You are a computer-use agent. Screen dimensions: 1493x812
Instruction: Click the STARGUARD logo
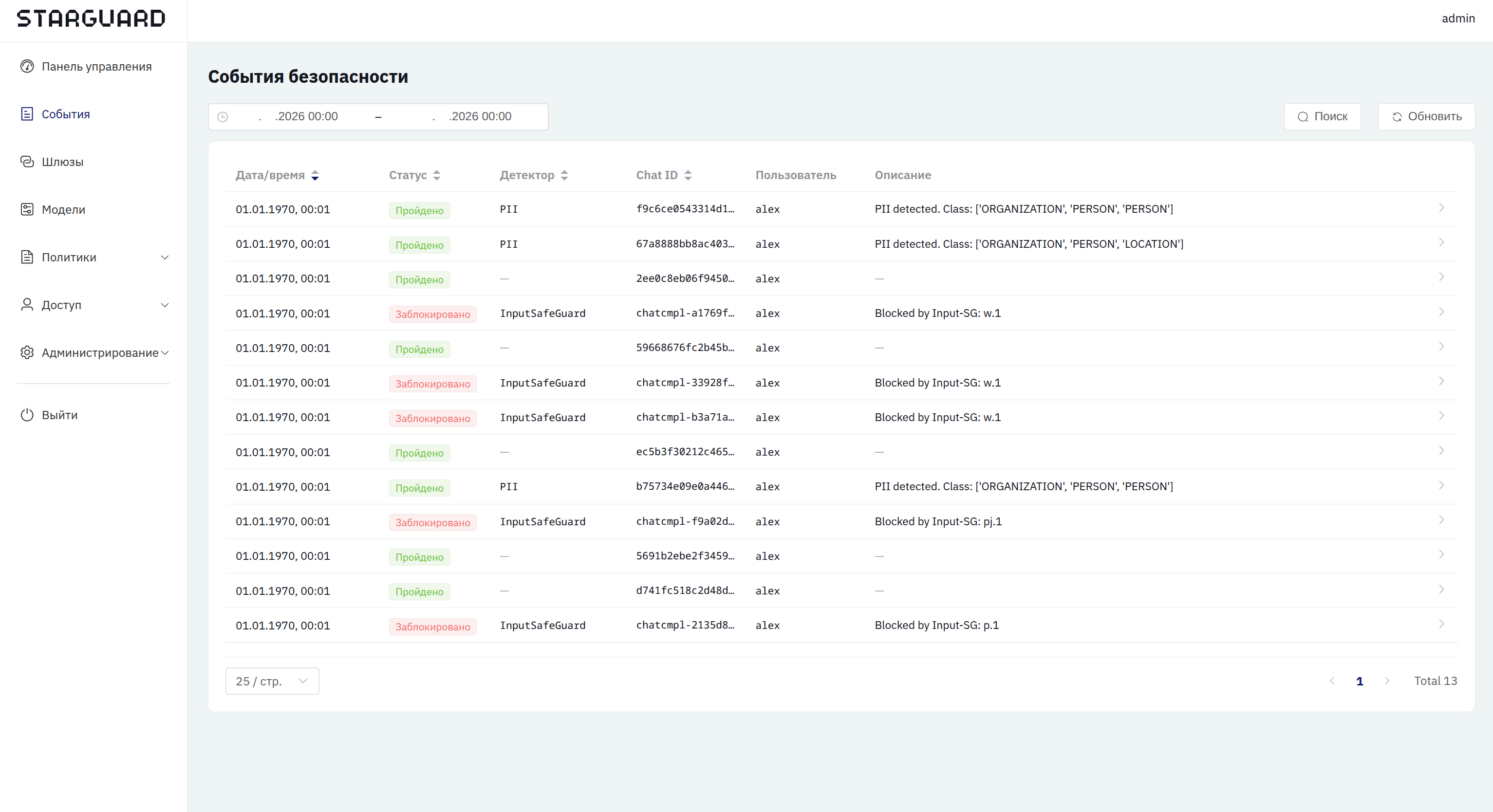click(91, 18)
